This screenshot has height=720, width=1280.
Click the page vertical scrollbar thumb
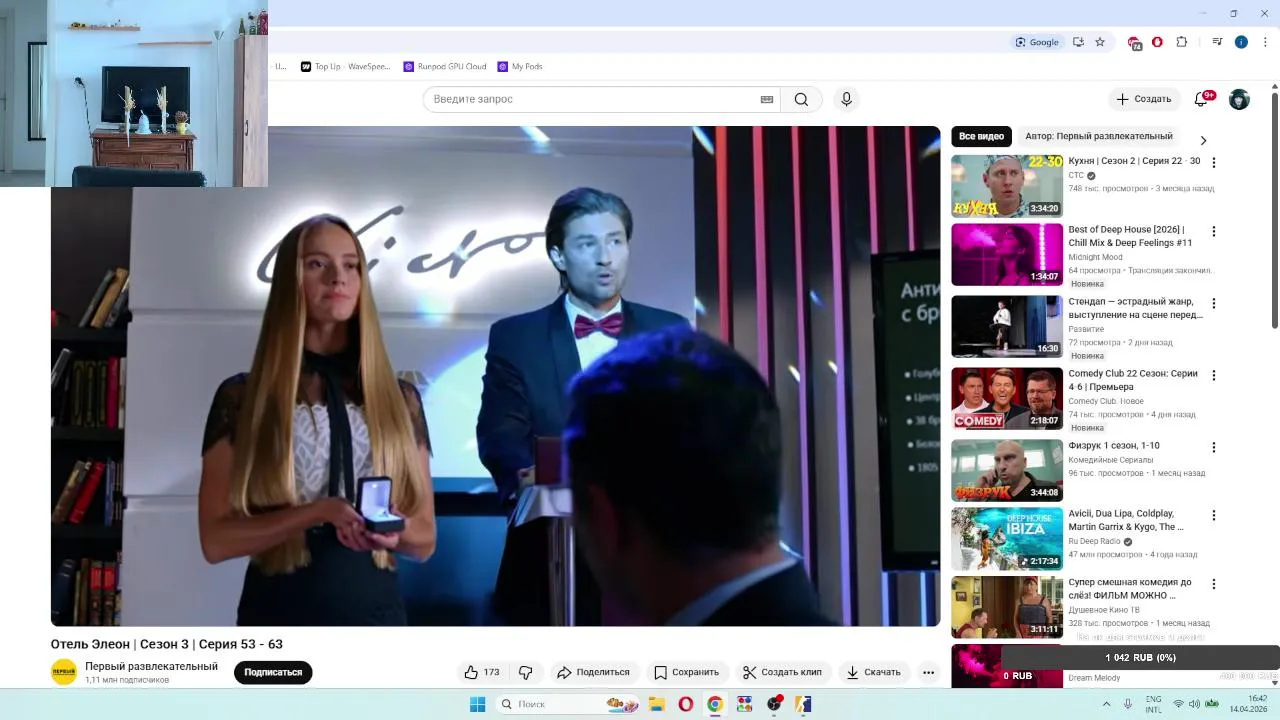(1275, 210)
